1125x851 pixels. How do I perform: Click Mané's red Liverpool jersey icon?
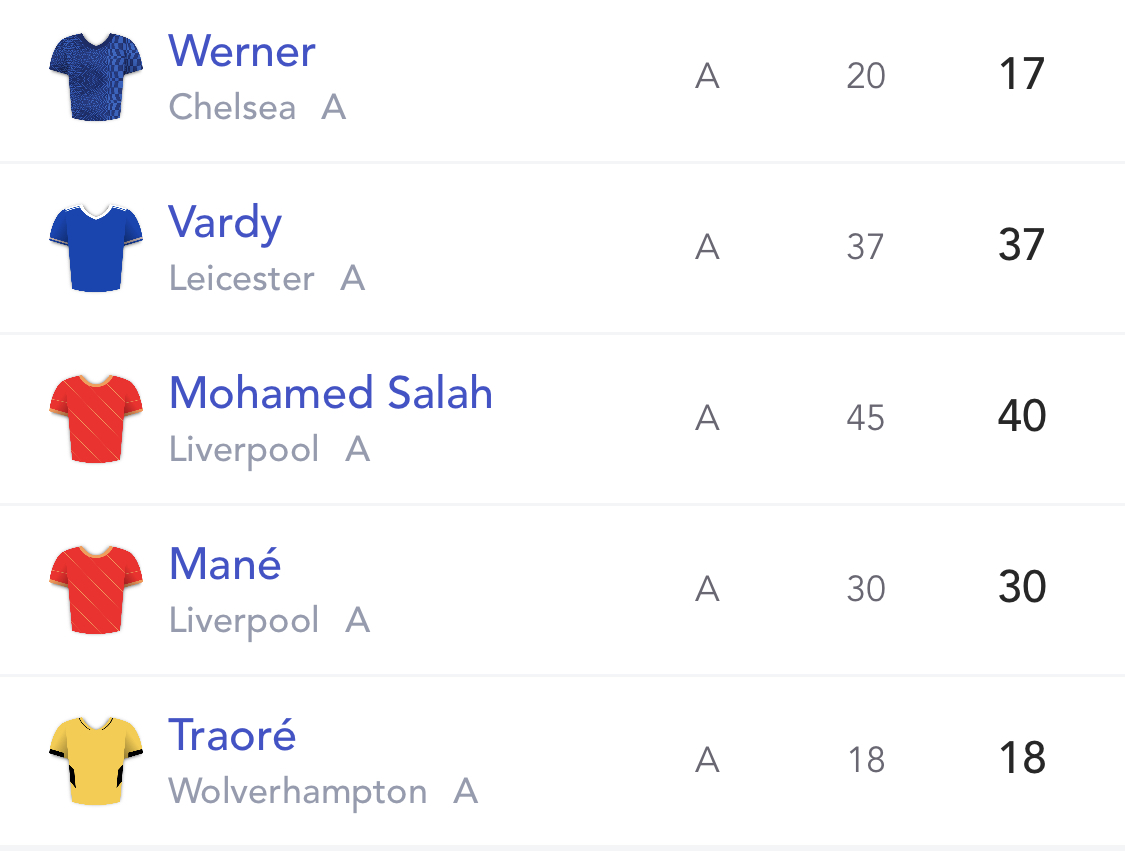pyautogui.click(x=96, y=589)
